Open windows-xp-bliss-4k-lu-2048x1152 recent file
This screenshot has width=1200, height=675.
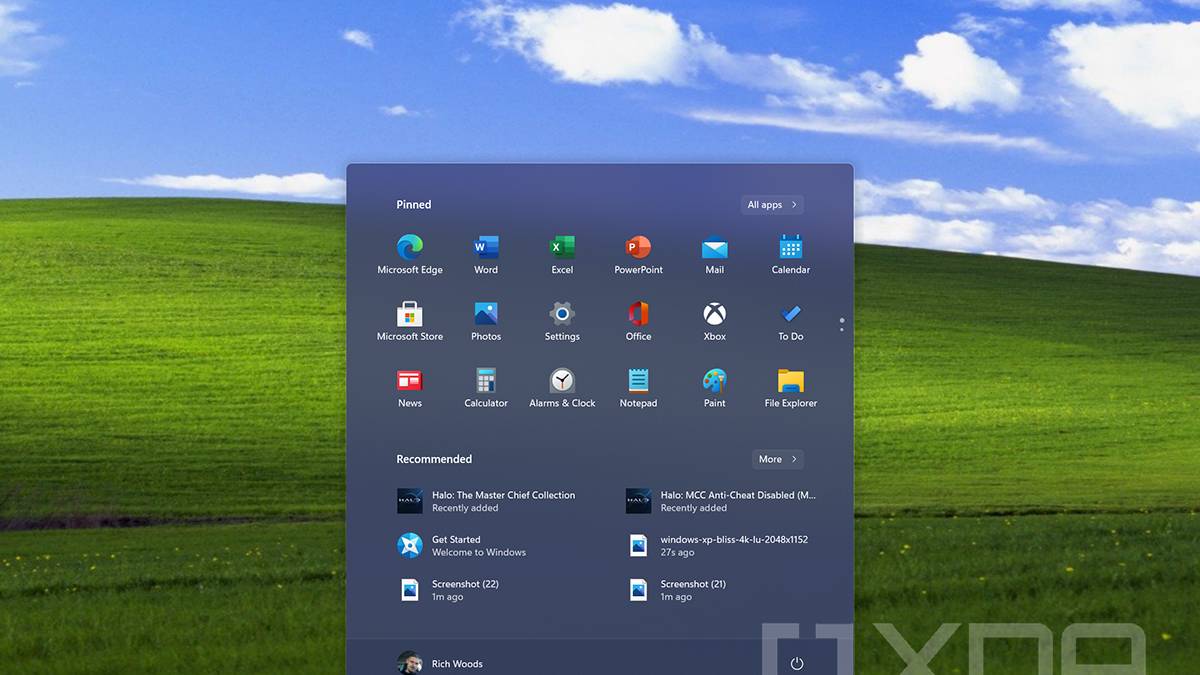pyautogui.click(x=718, y=545)
